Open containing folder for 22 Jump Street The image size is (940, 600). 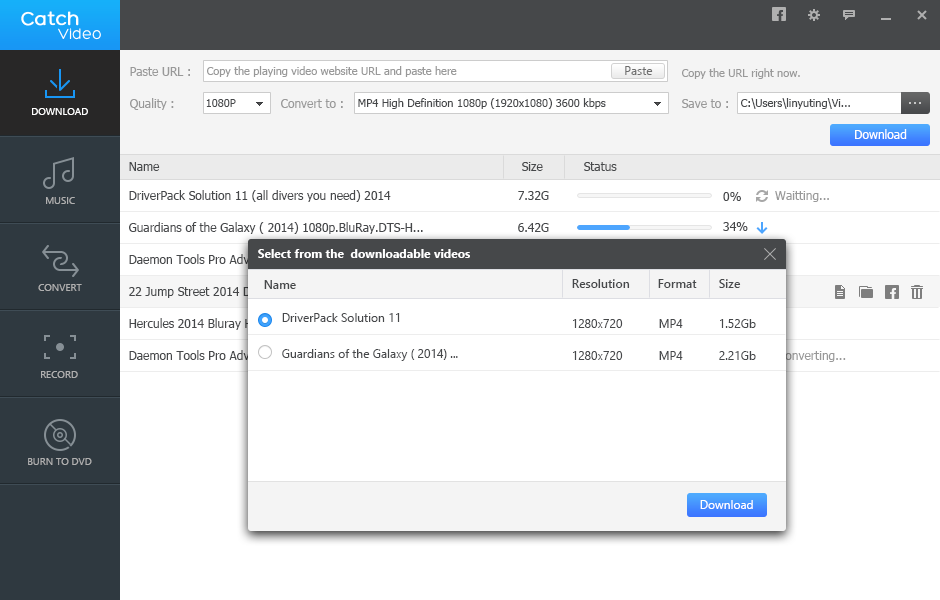[x=866, y=292]
